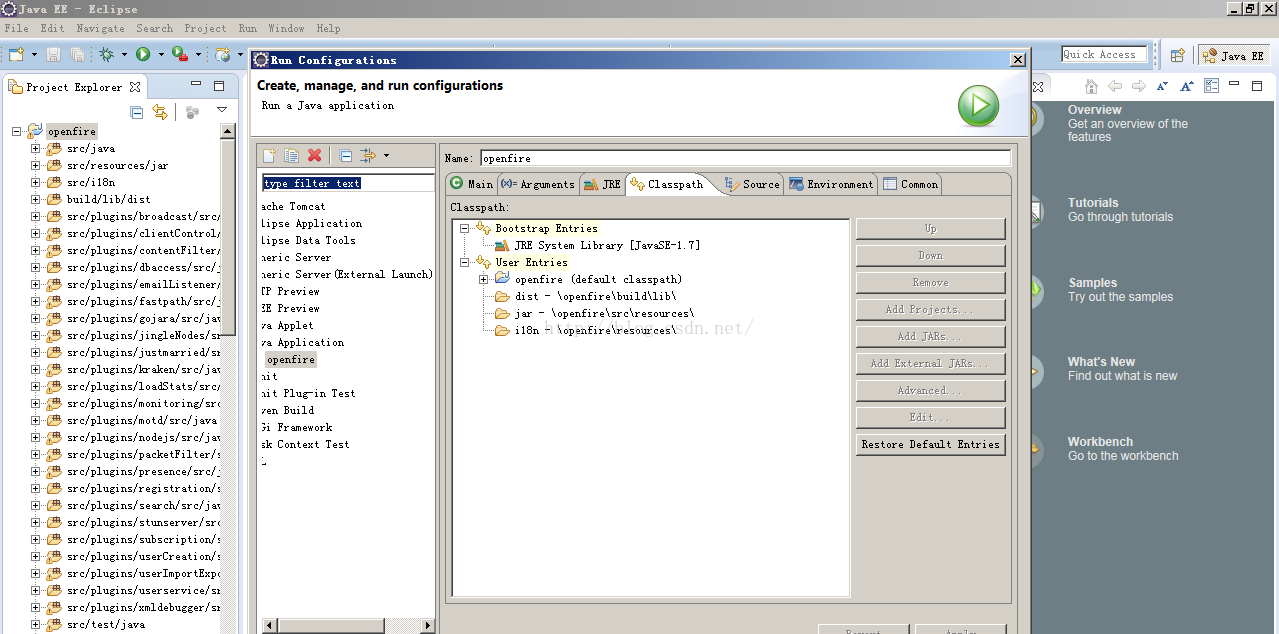Open the File menu
Screen dimensions: 1279x634
pos(16,28)
